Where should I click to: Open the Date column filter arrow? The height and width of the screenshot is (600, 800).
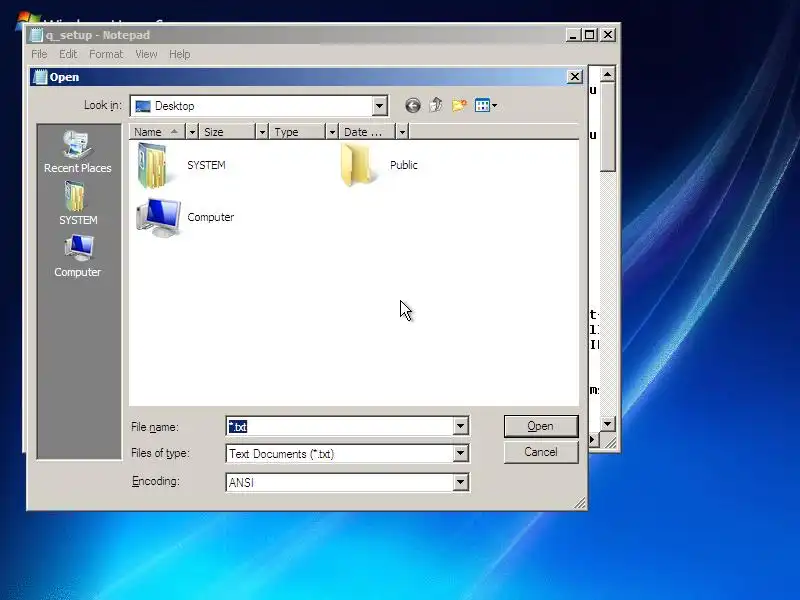[402, 132]
